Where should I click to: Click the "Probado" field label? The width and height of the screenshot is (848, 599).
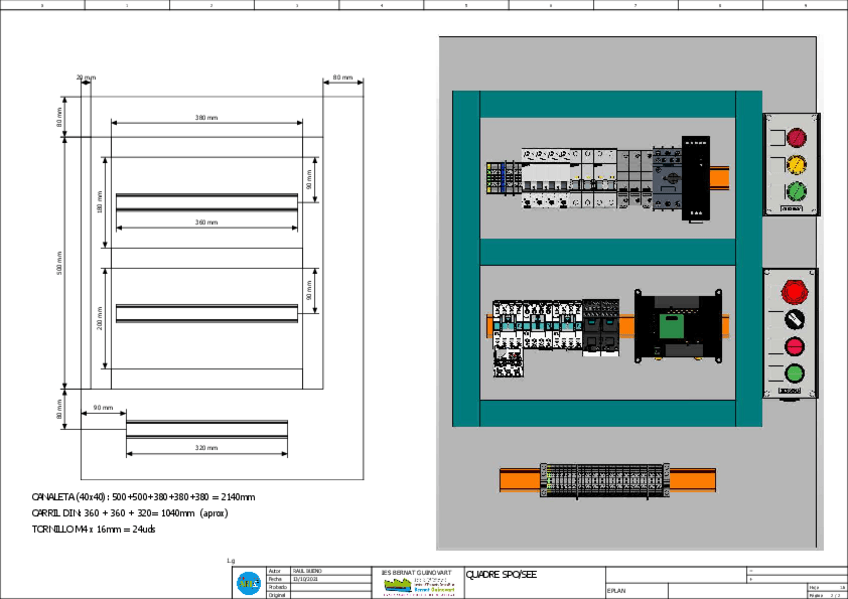[277, 587]
